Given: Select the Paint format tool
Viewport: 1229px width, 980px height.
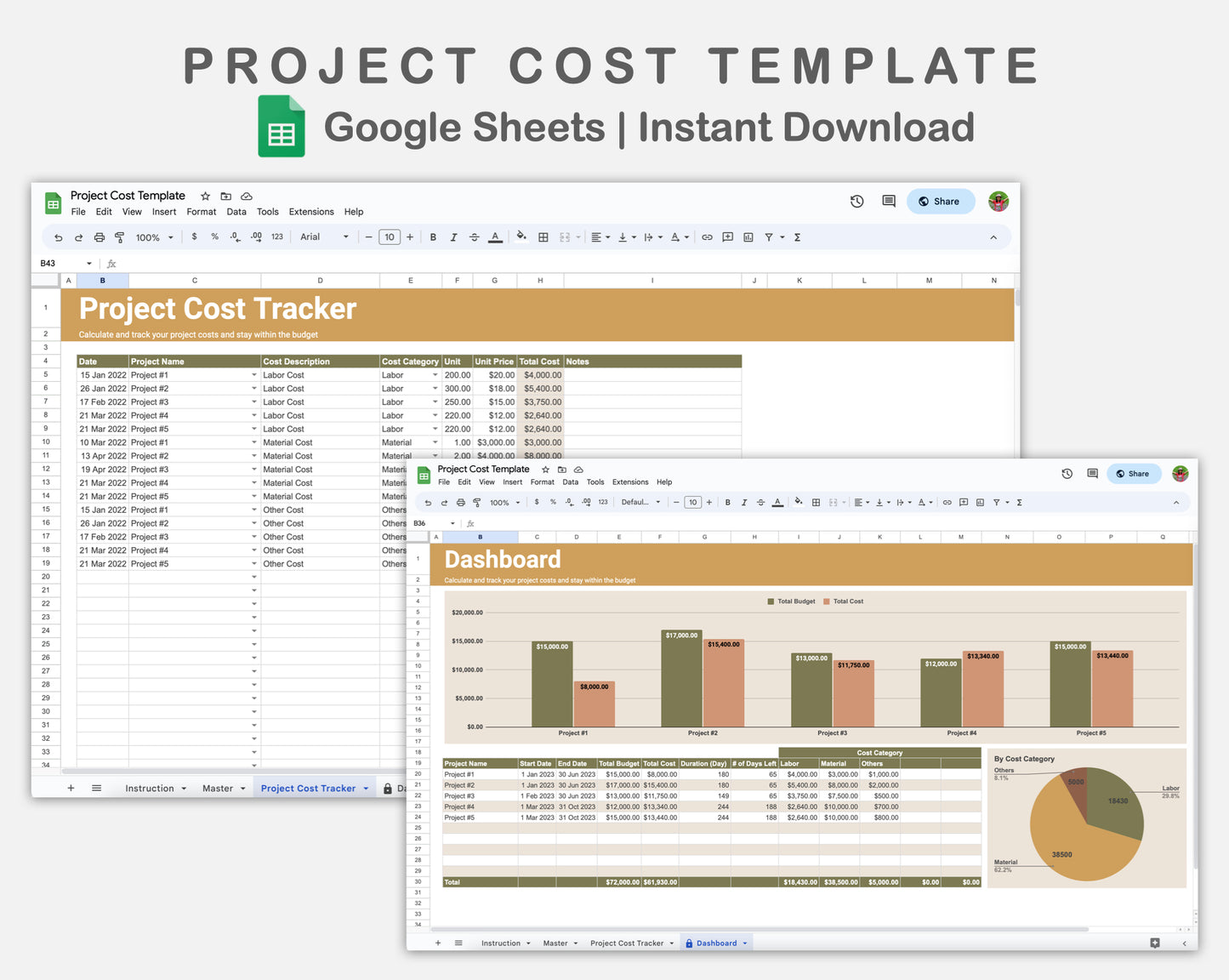Looking at the screenshot, I should click(x=119, y=237).
